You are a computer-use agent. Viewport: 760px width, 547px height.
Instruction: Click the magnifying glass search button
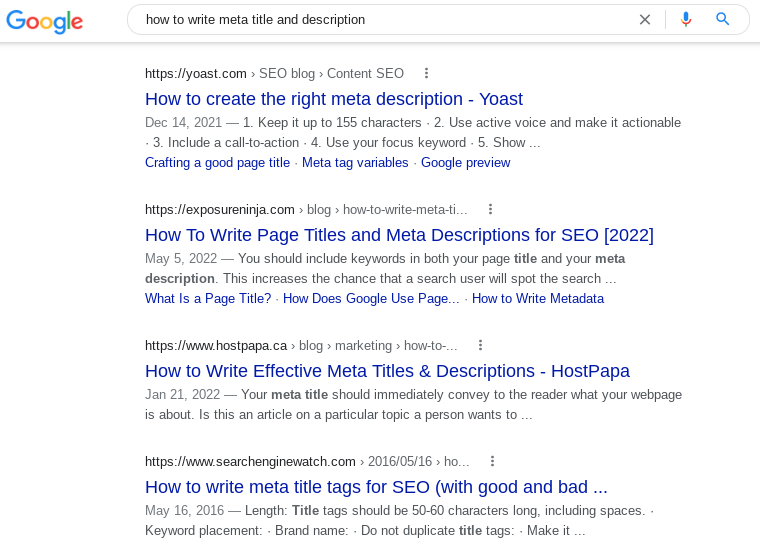coord(723,19)
